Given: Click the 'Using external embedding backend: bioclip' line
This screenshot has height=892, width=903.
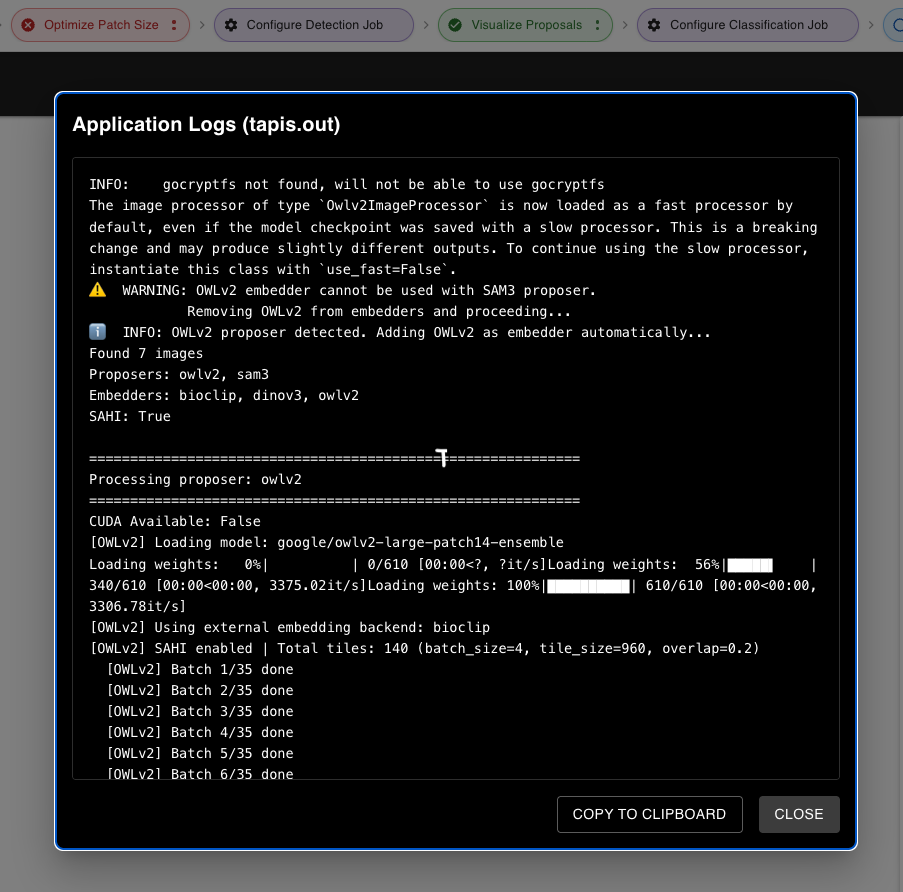Looking at the screenshot, I should 290,627.
